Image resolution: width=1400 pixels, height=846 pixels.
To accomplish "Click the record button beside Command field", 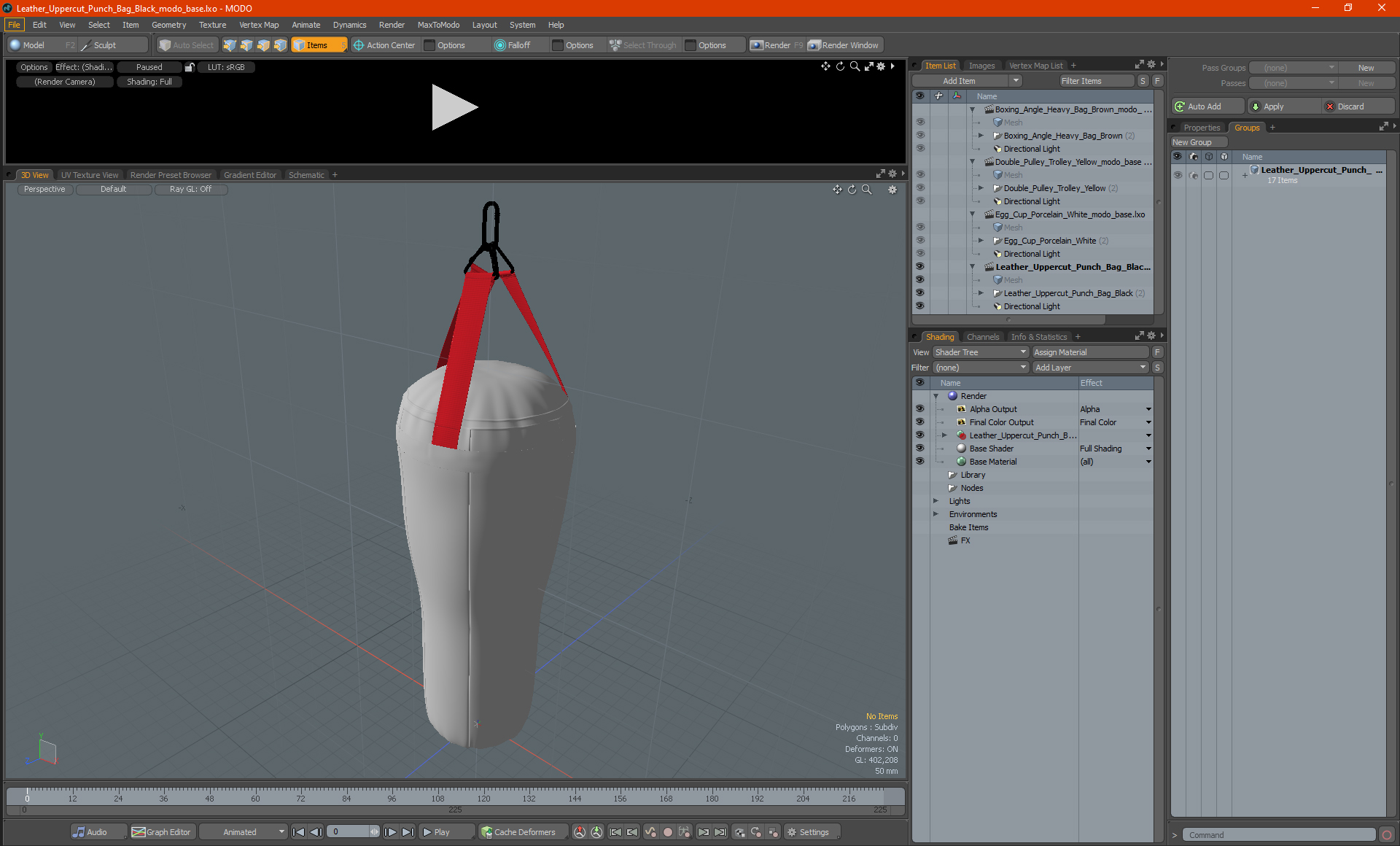I will click(x=1387, y=835).
